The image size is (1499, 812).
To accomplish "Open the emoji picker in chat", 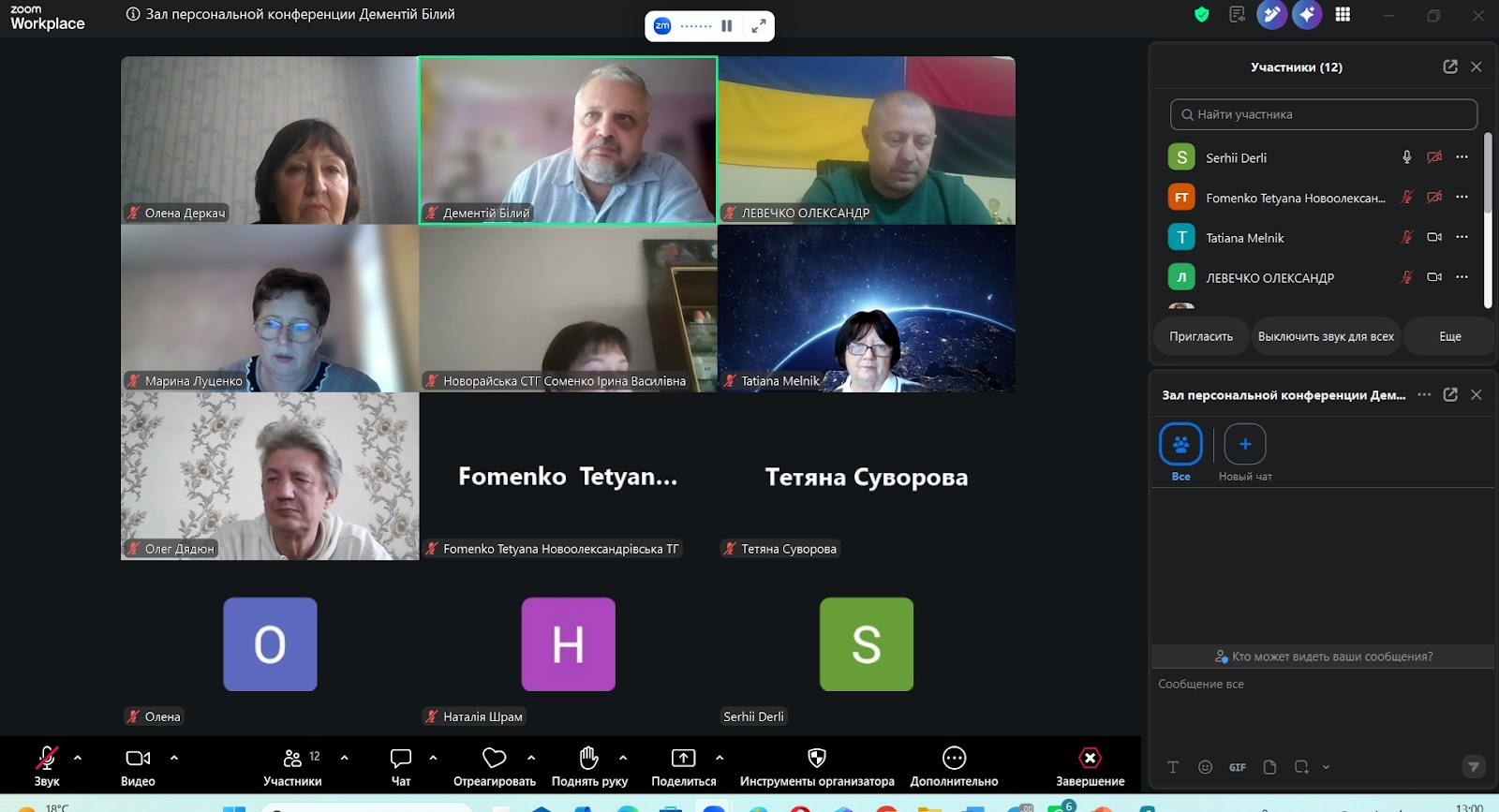I will coord(1206,767).
